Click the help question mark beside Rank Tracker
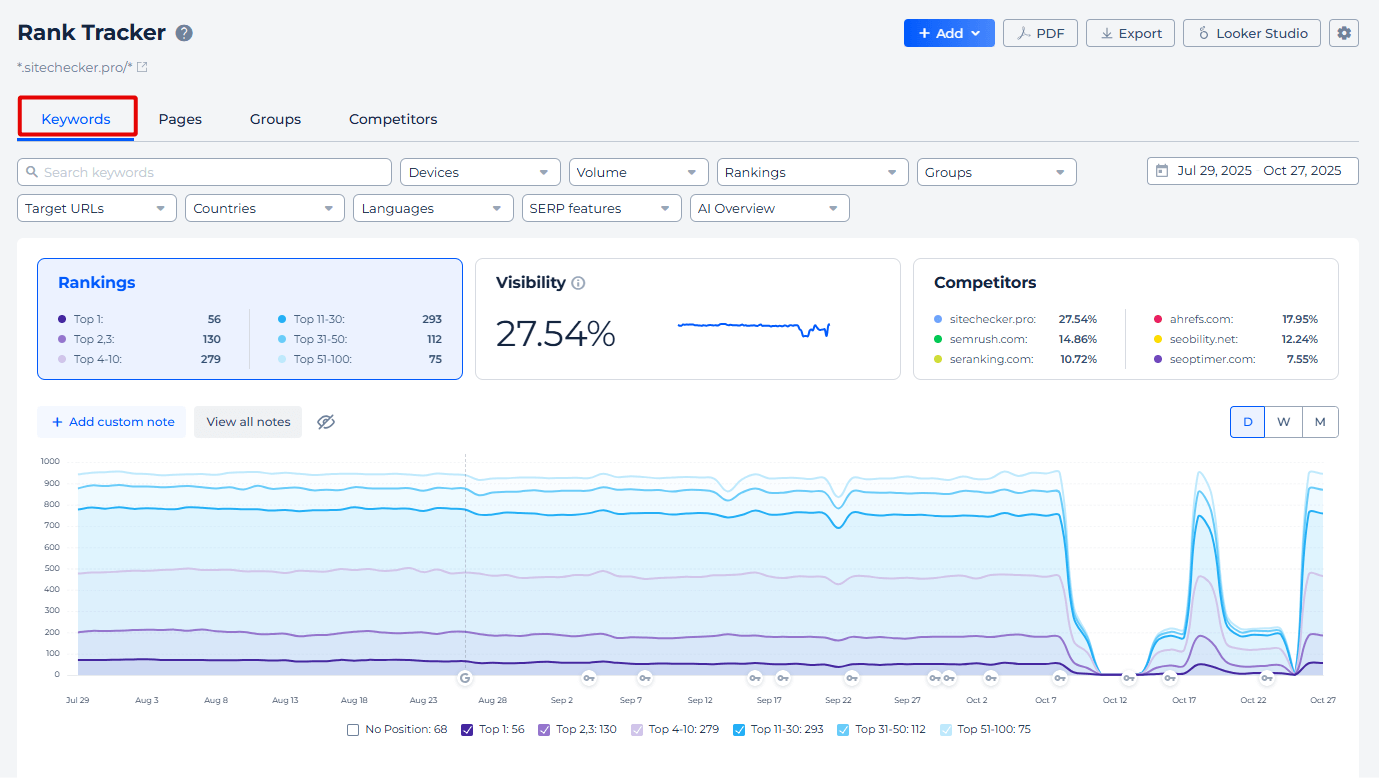 pos(184,33)
